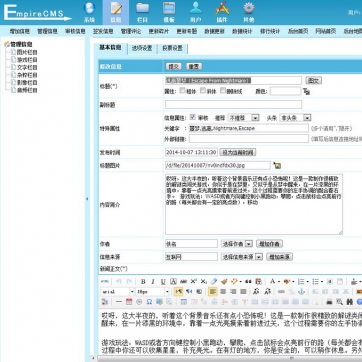
Task: Click the title color input box
Action: tap(285, 91)
